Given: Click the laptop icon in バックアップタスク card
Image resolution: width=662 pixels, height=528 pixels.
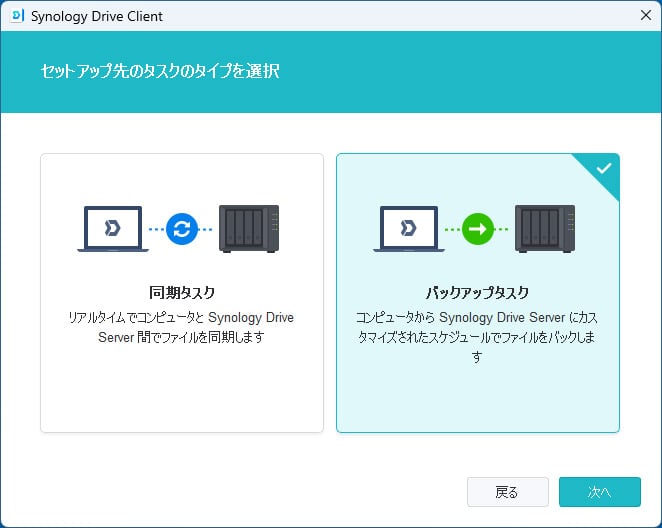Looking at the screenshot, I should pyautogui.click(x=408, y=229).
